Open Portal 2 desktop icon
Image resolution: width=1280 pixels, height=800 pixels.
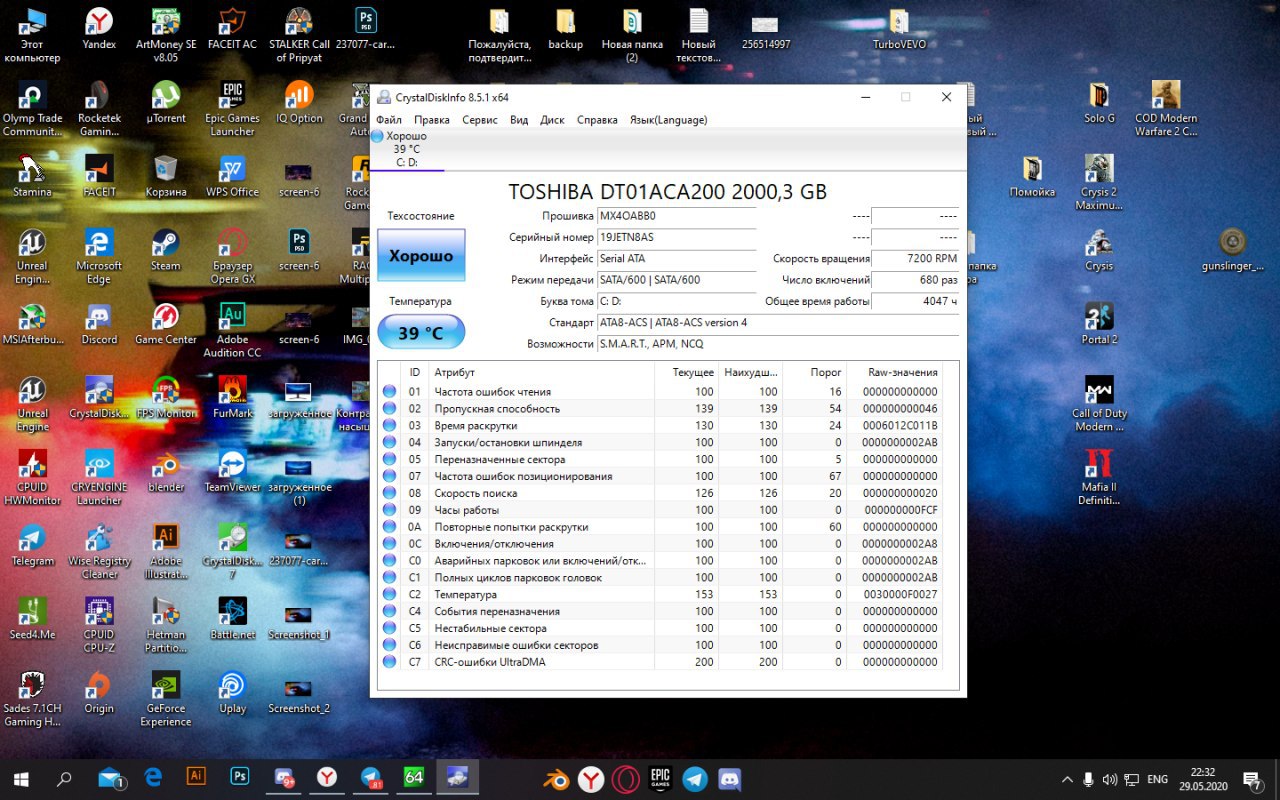[x=1099, y=325]
